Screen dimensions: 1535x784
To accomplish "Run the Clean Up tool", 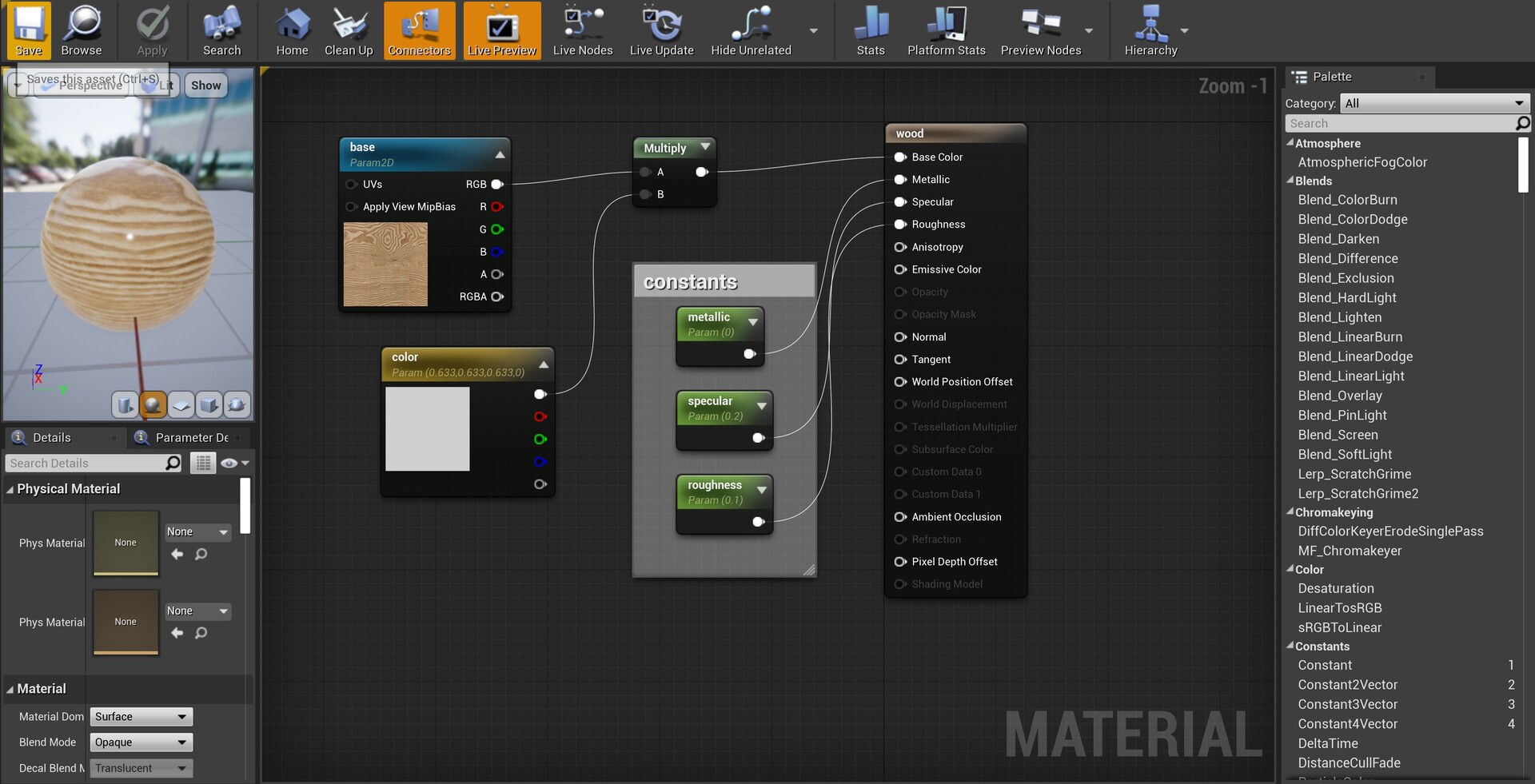I will coord(349,30).
